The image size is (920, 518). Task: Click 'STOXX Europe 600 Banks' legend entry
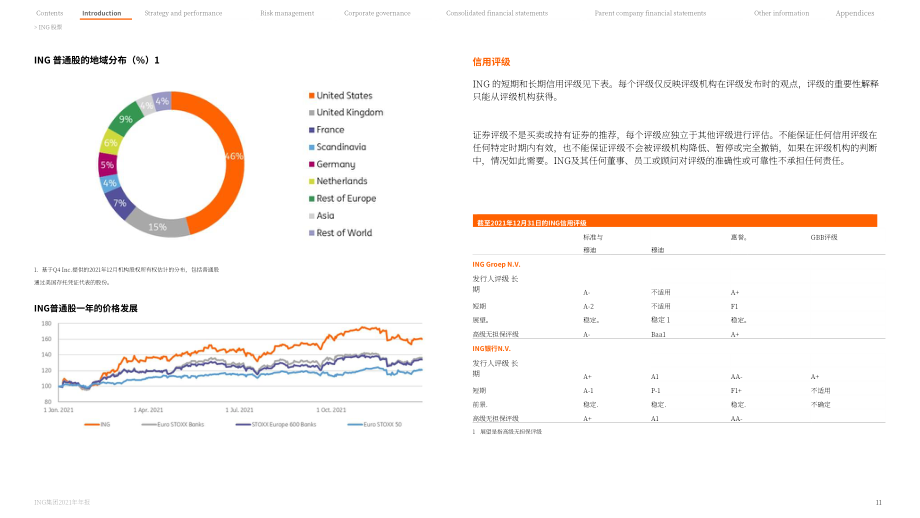pos(276,424)
